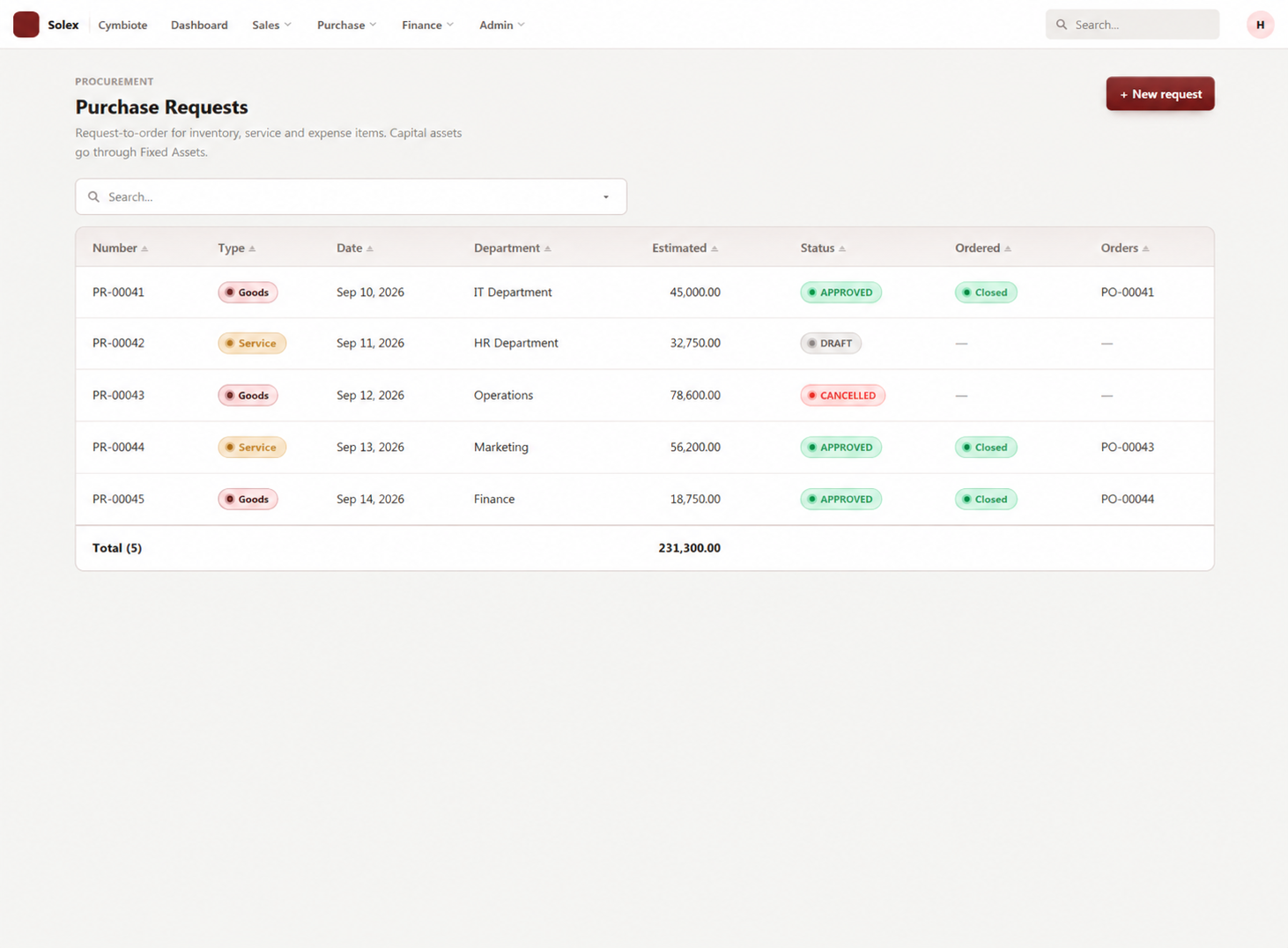This screenshot has height=948, width=1288.
Task: Open the user avatar H menu
Action: (1261, 25)
